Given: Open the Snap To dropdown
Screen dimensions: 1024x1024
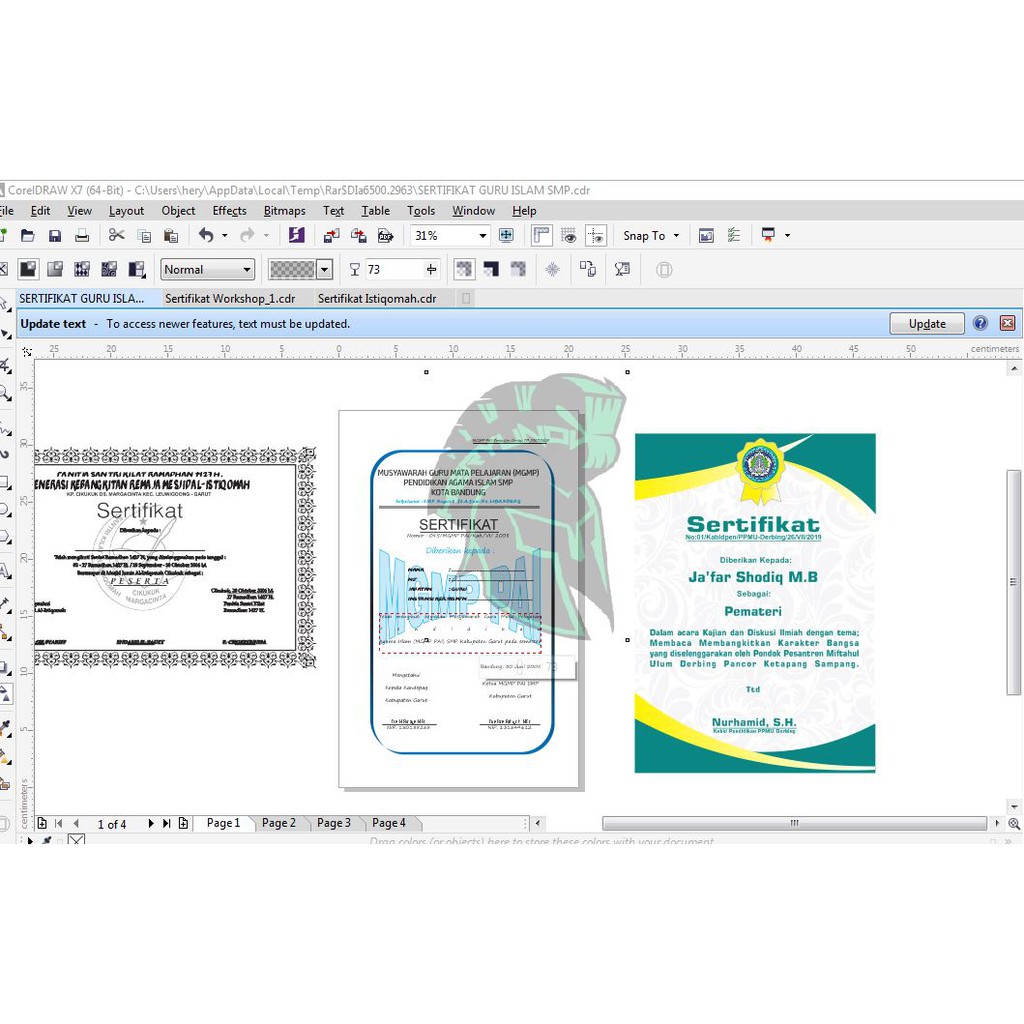Looking at the screenshot, I should 649,235.
